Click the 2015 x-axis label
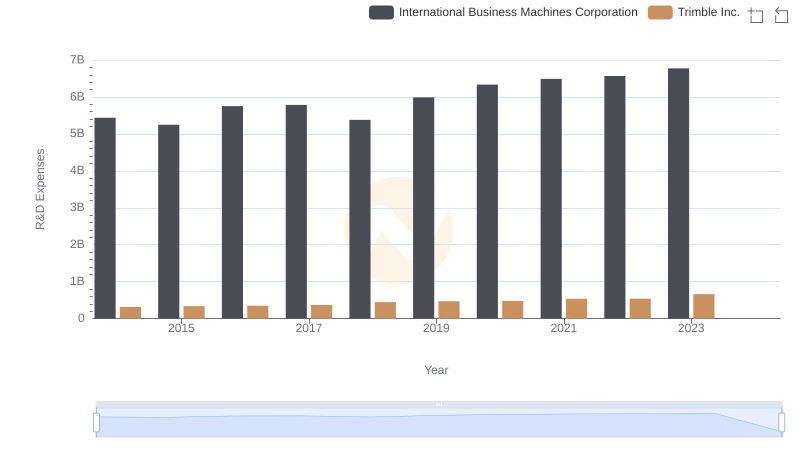Image resolution: width=800 pixels, height=461 pixels. pyautogui.click(x=181, y=328)
